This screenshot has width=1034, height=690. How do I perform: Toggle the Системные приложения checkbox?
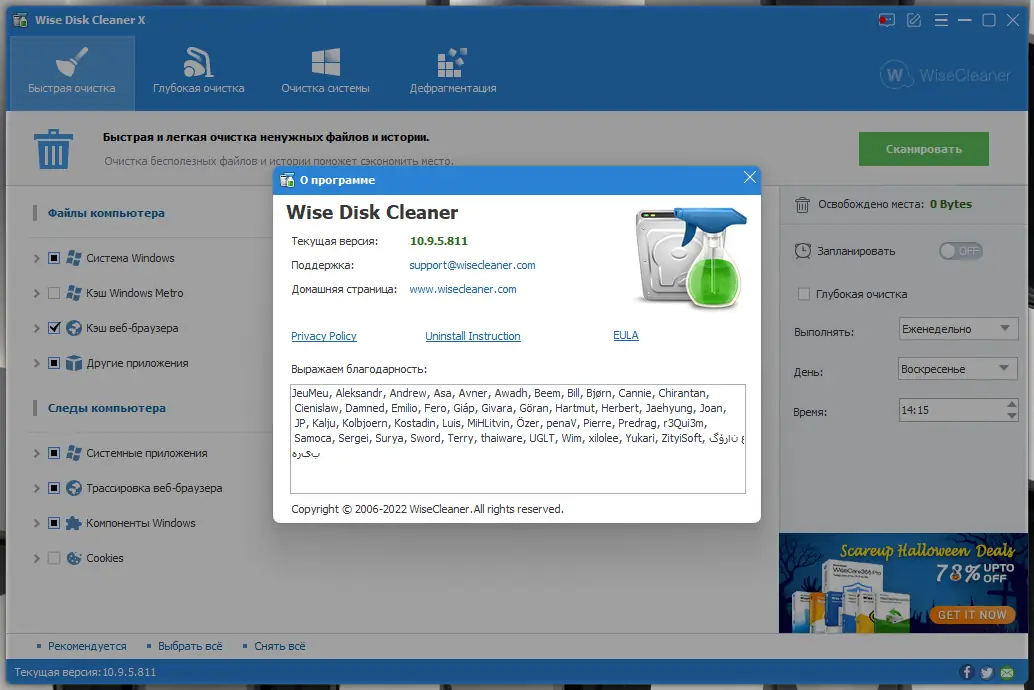(x=54, y=453)
